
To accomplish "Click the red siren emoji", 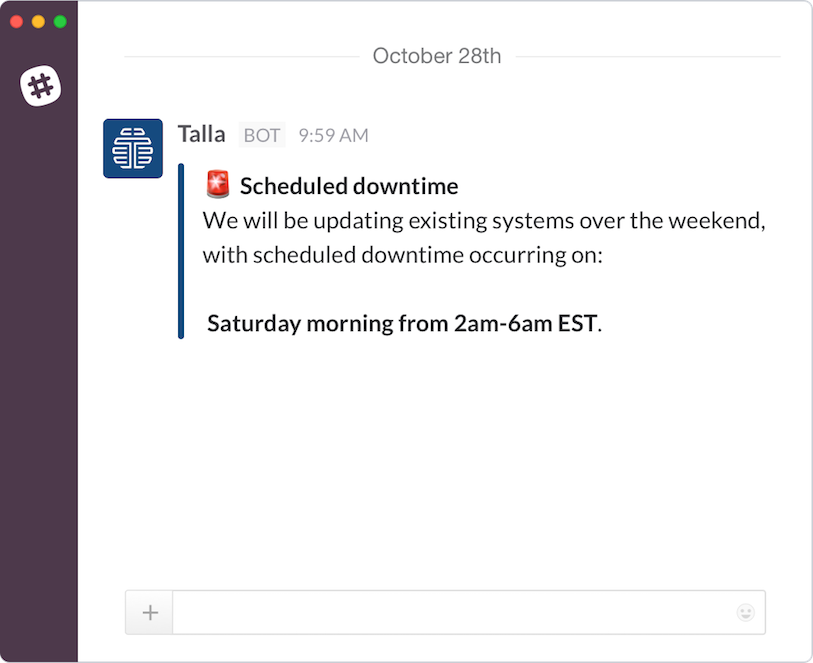I will coord(218,185).
